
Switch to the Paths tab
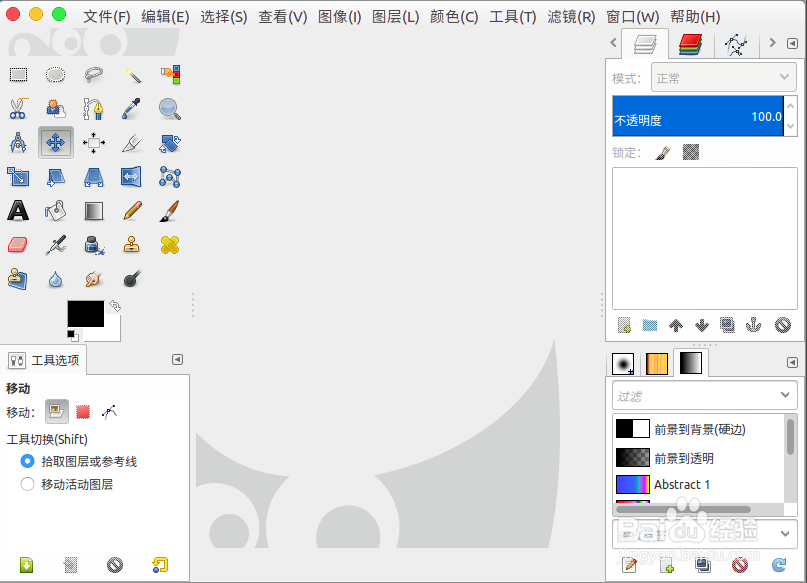point(736,45)
